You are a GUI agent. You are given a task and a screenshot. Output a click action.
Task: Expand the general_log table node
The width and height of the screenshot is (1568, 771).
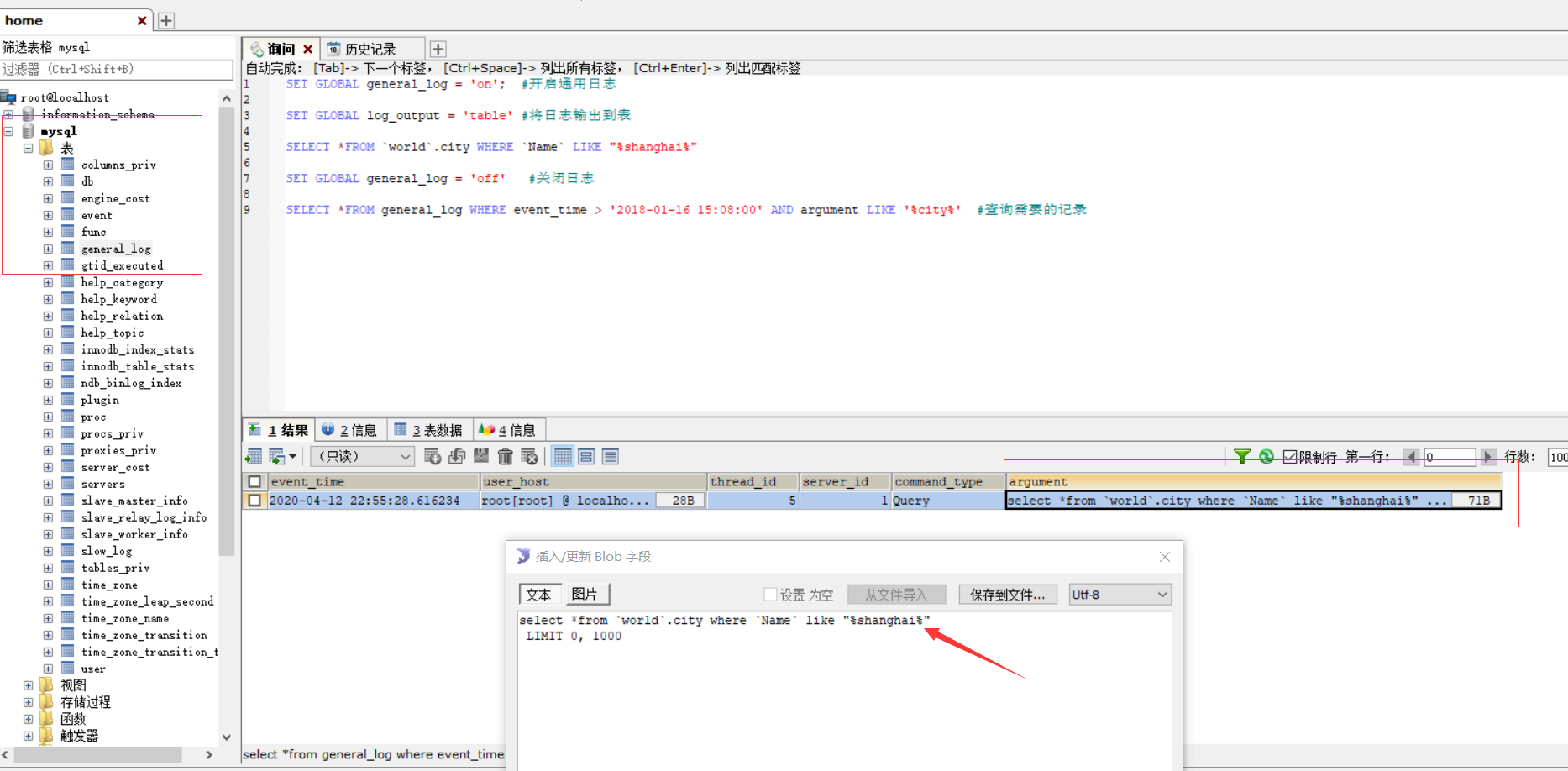click(x=48, y=248)
